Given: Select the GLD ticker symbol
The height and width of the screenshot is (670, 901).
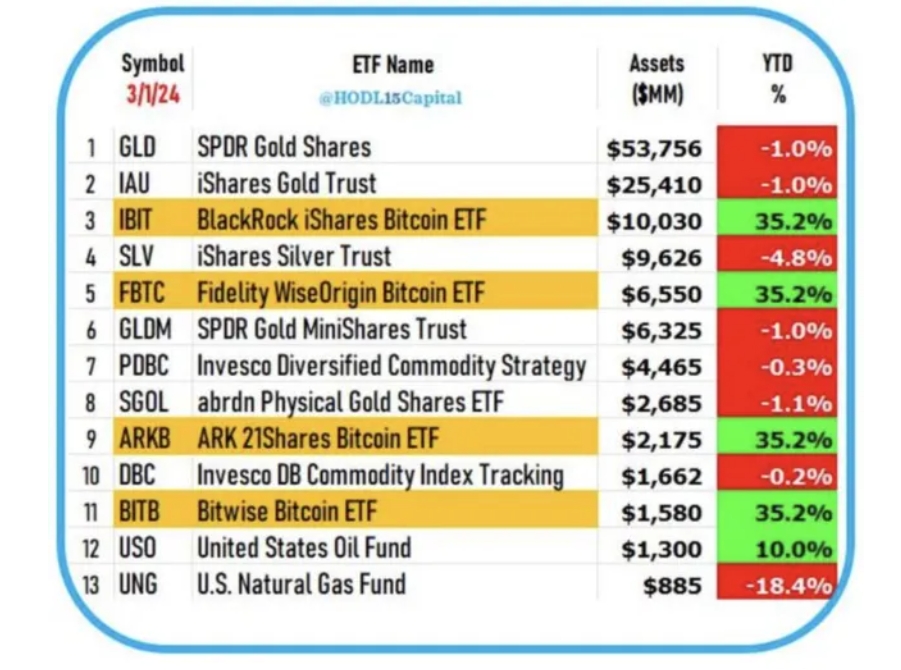Looking at the screenshot, I should click(x=136, y=148).
